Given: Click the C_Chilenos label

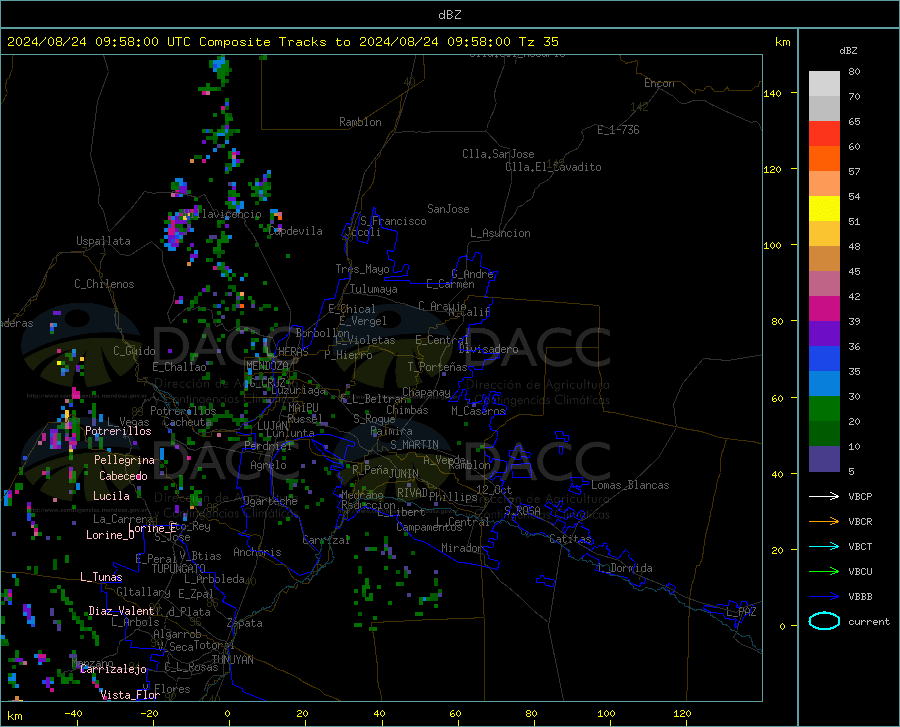Looking at the screenshot, I should point(104,284).
